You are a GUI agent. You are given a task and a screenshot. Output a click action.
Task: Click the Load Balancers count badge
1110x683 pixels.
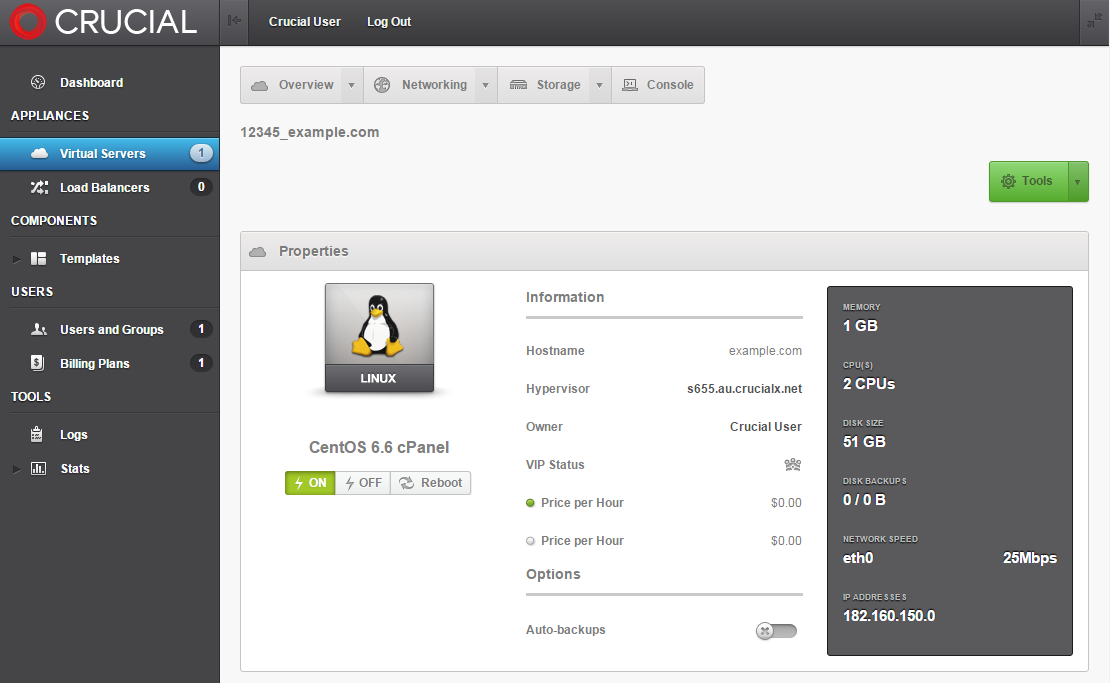click(x=201, y=187)
